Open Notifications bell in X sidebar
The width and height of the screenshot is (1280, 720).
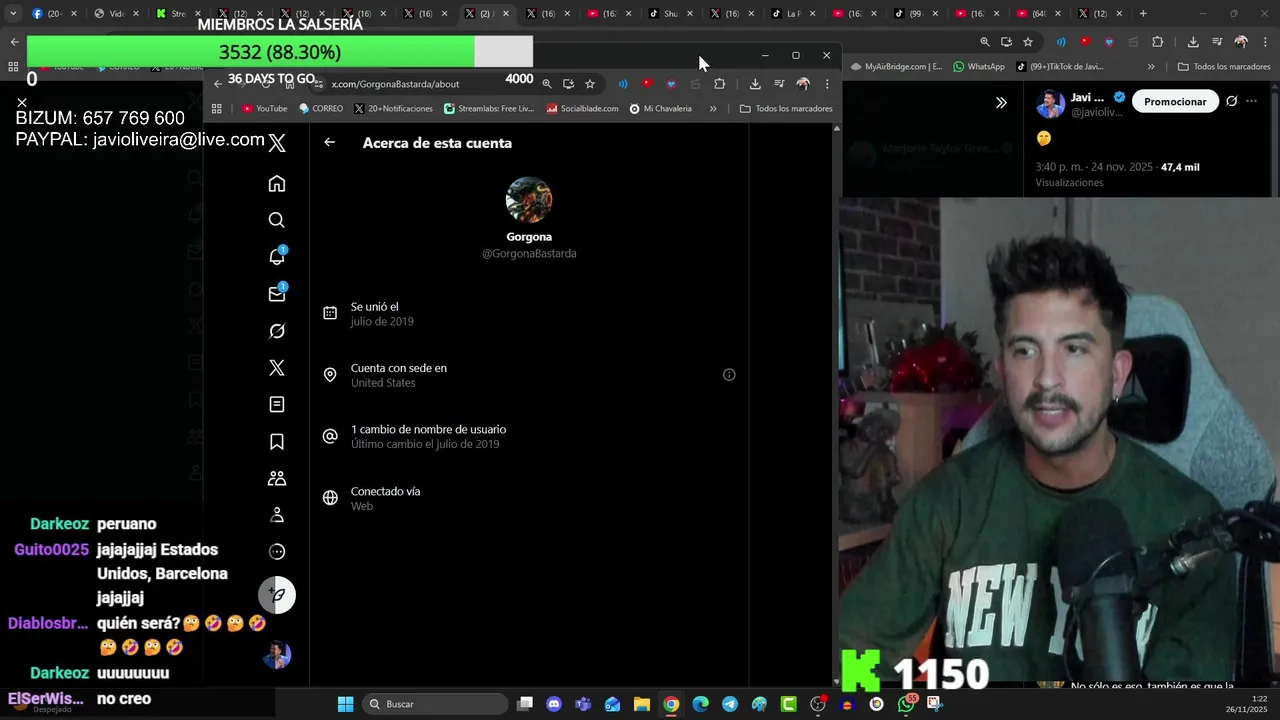click(277, 257)
